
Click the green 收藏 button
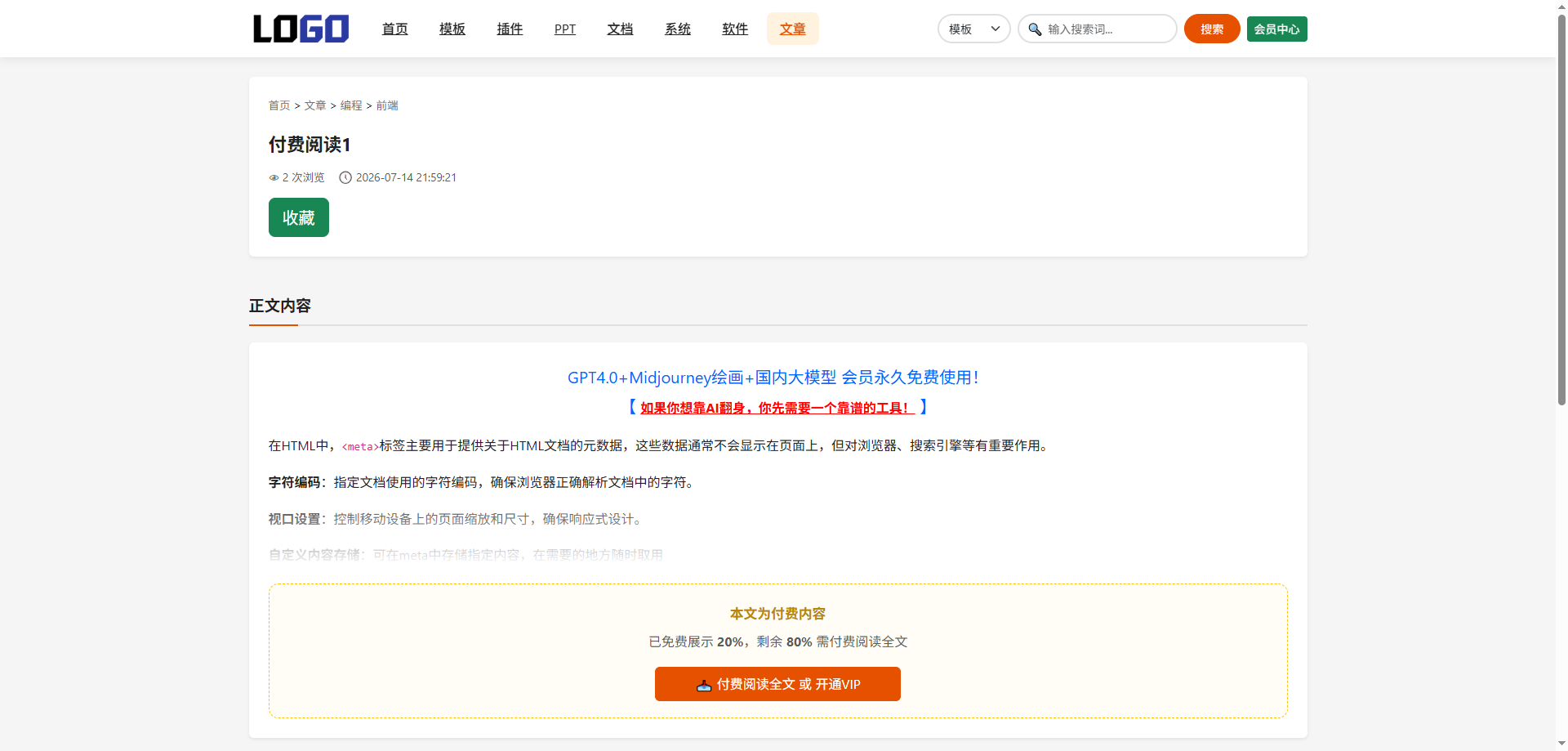tap(299, 217)
